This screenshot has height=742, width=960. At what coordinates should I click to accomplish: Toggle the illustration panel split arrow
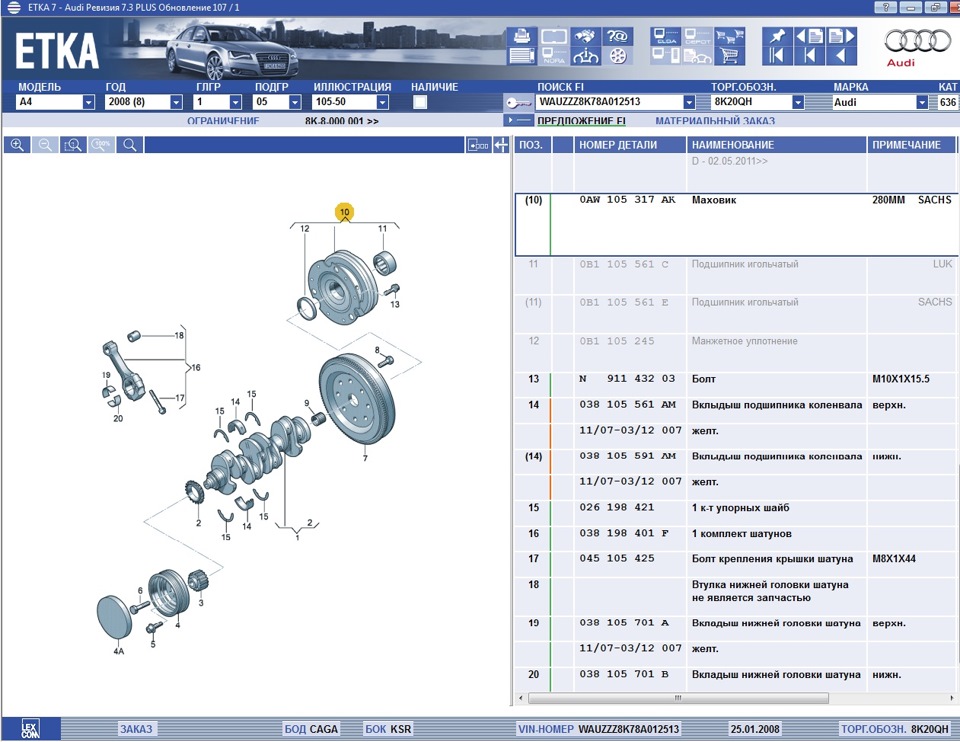[x=501, y=145]
